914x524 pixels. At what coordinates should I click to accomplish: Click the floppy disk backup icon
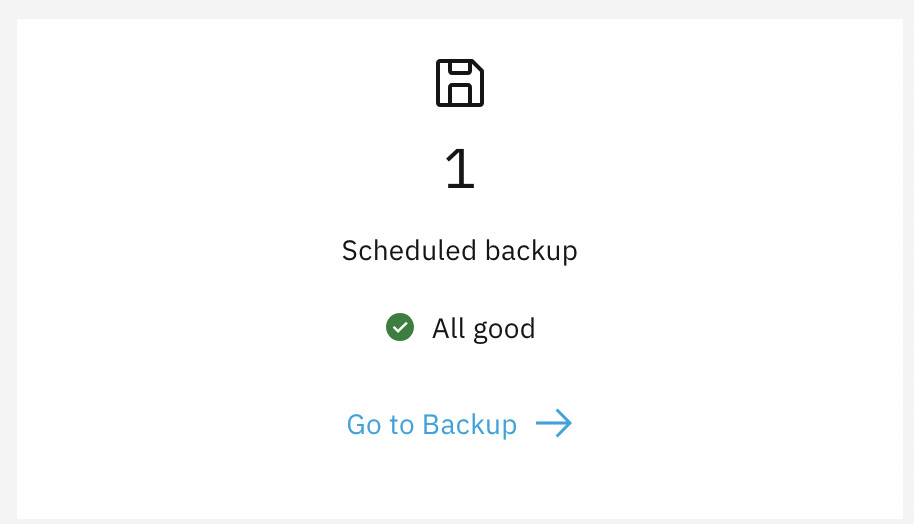coord(460,83)
